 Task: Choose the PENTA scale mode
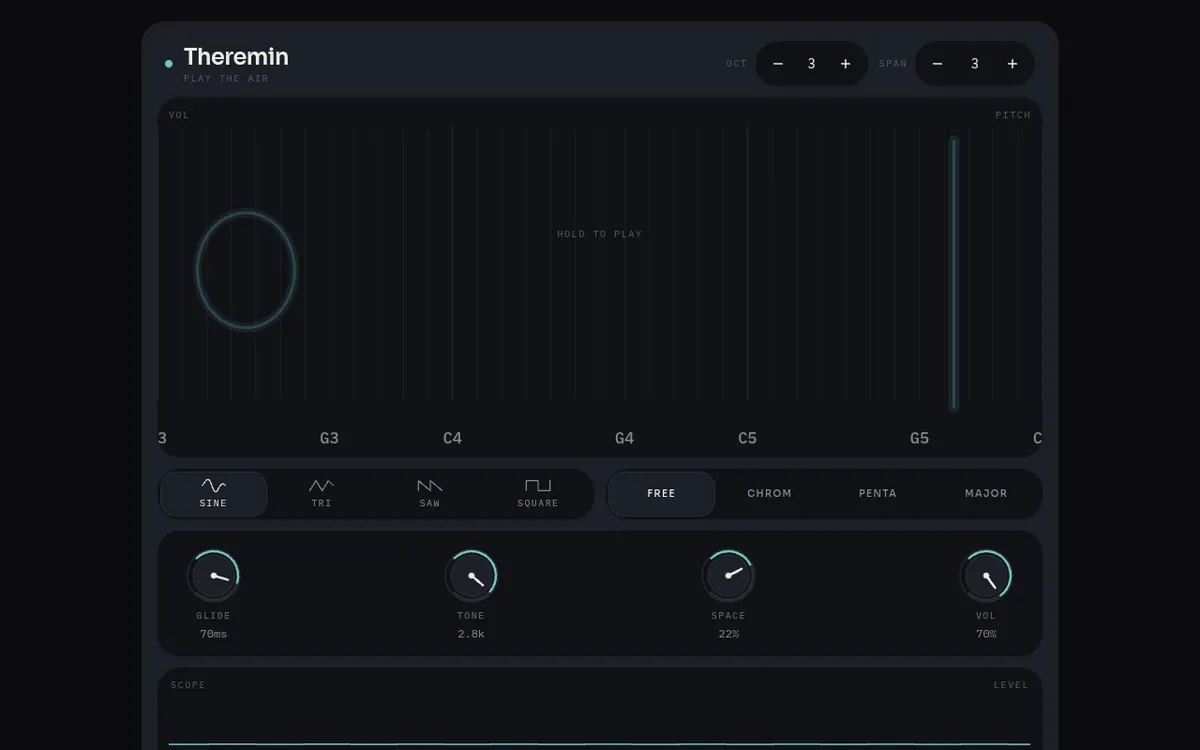pyautogui.click(x=877, y=494)
